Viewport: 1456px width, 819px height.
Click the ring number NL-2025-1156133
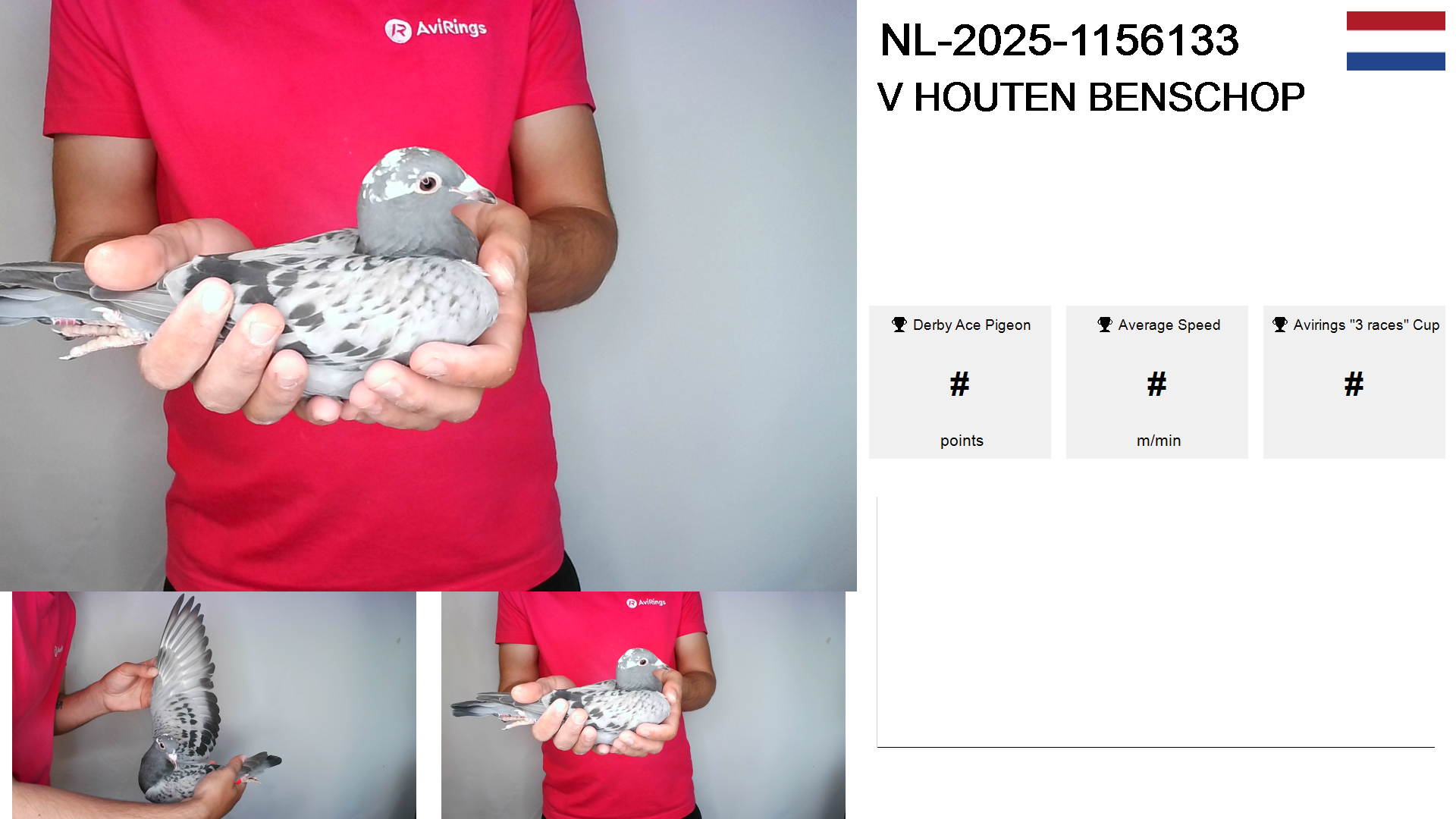[1059, 40]
